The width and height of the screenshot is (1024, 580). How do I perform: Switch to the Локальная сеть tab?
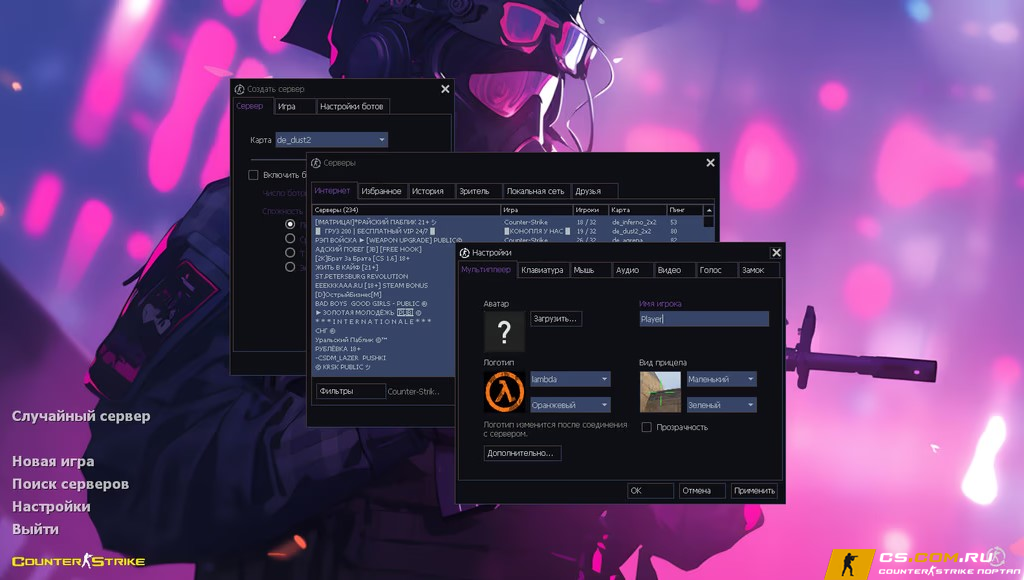tap(536, 191)
